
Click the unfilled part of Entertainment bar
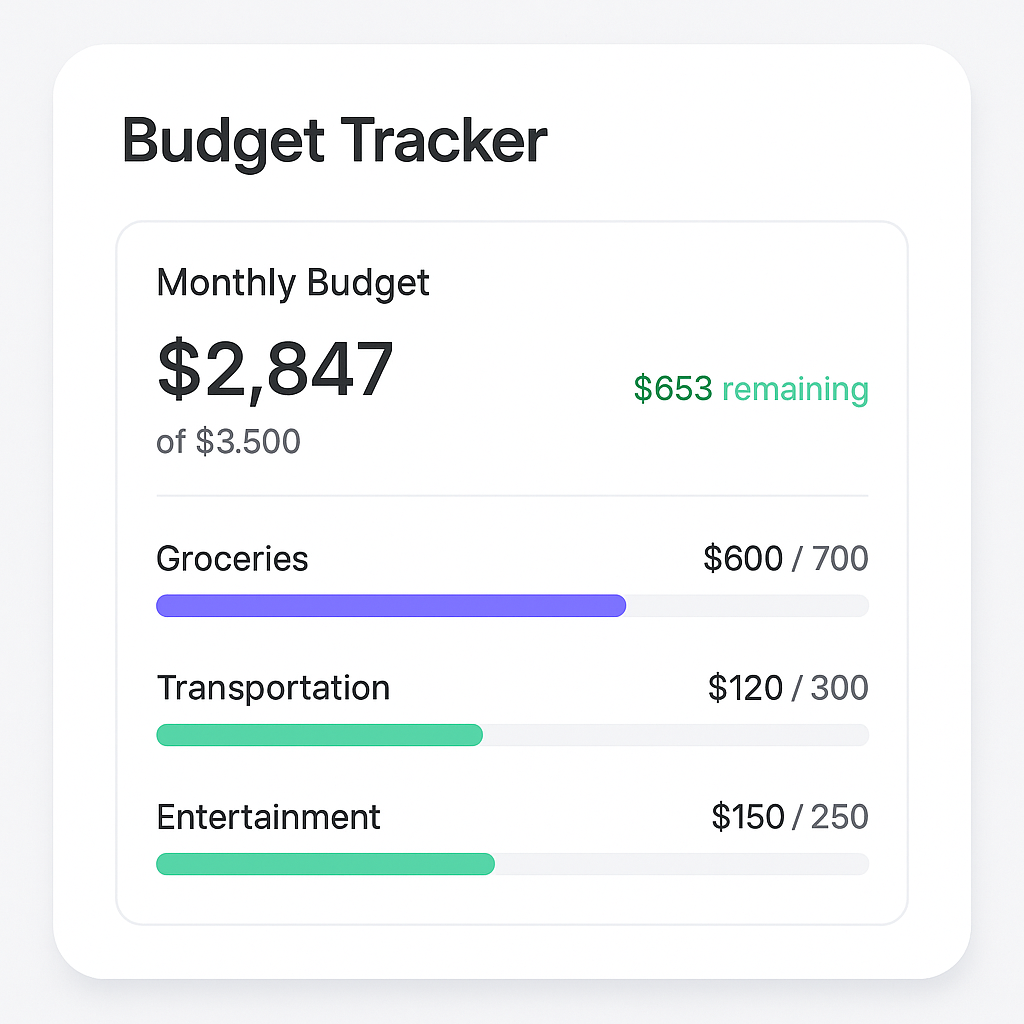682,864
